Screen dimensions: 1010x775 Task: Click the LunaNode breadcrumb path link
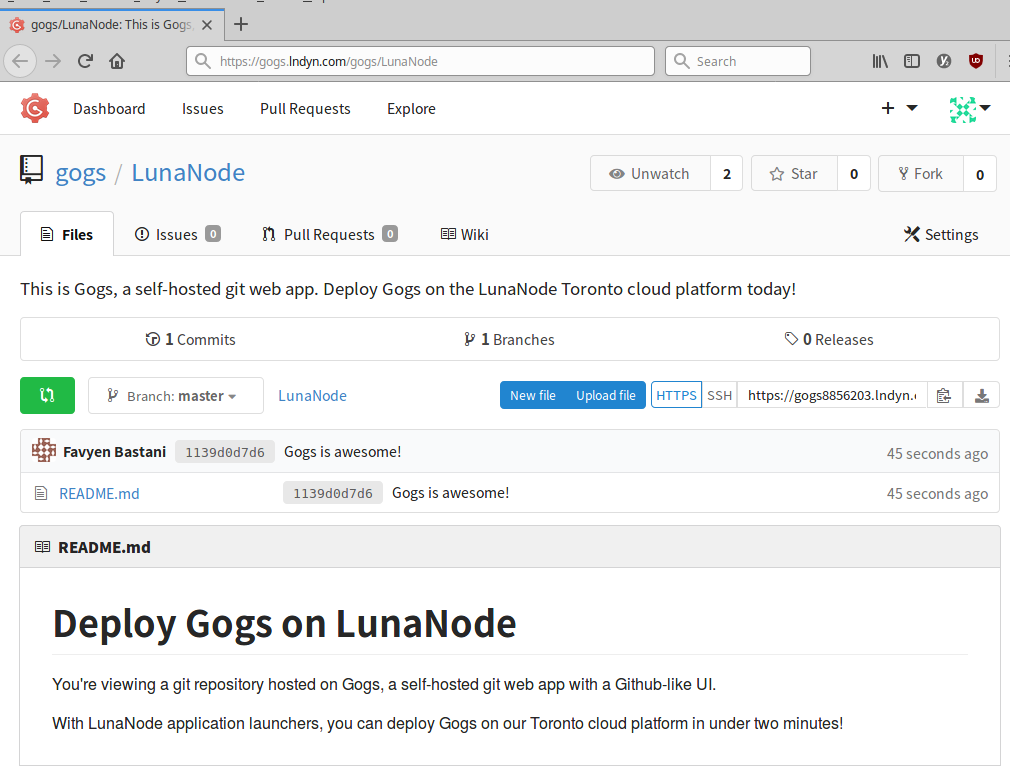coord(312,396)
